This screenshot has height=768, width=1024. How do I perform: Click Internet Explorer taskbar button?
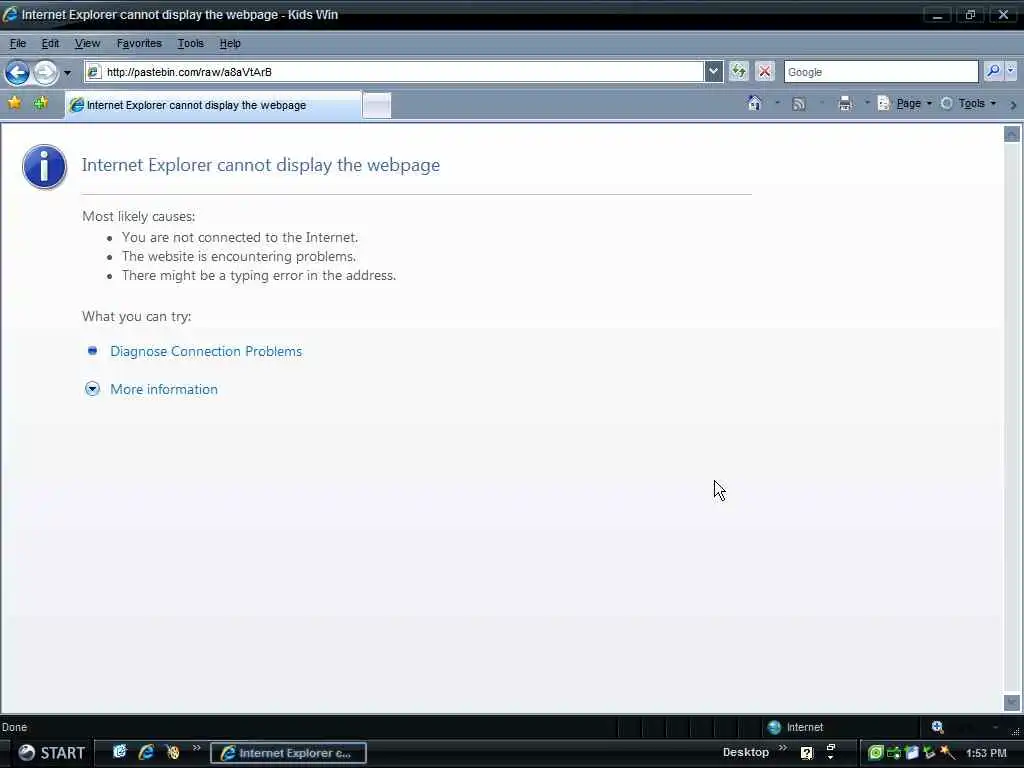[288, 753]
